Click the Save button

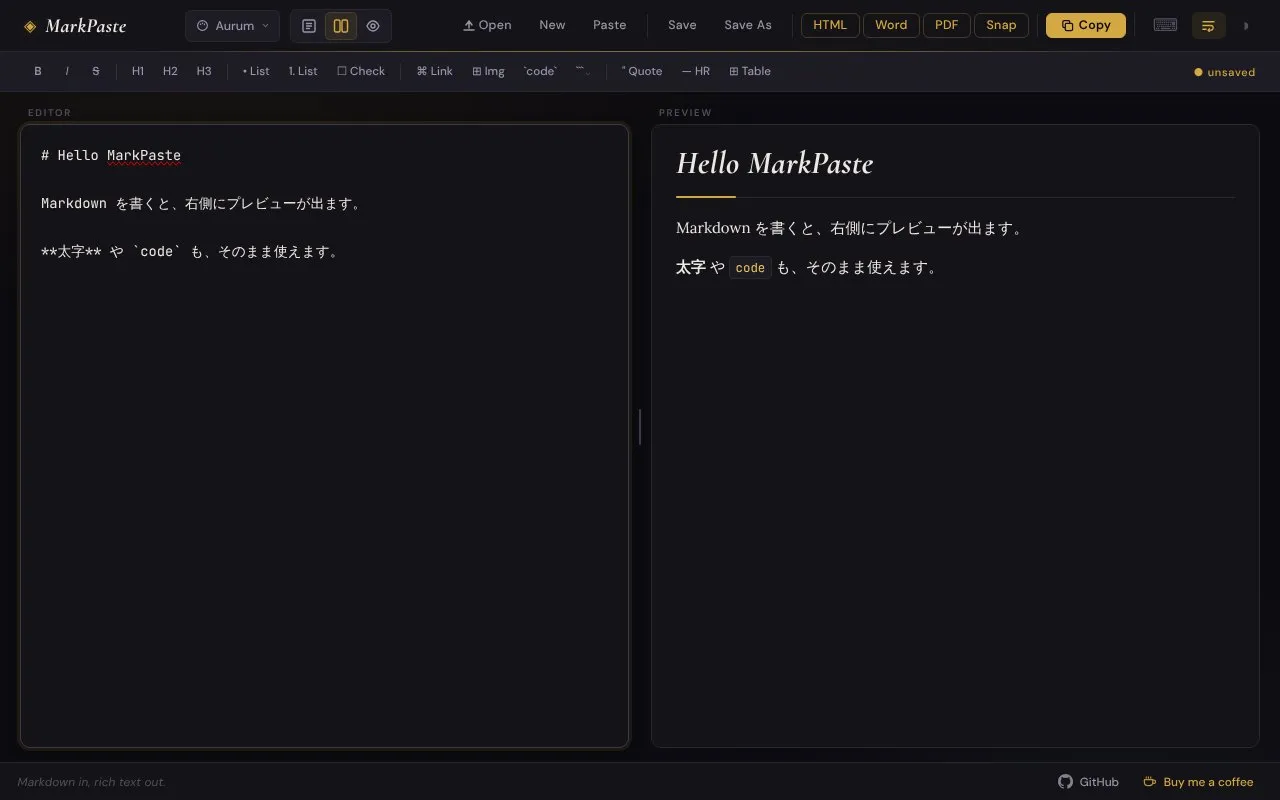coord(682,26)
